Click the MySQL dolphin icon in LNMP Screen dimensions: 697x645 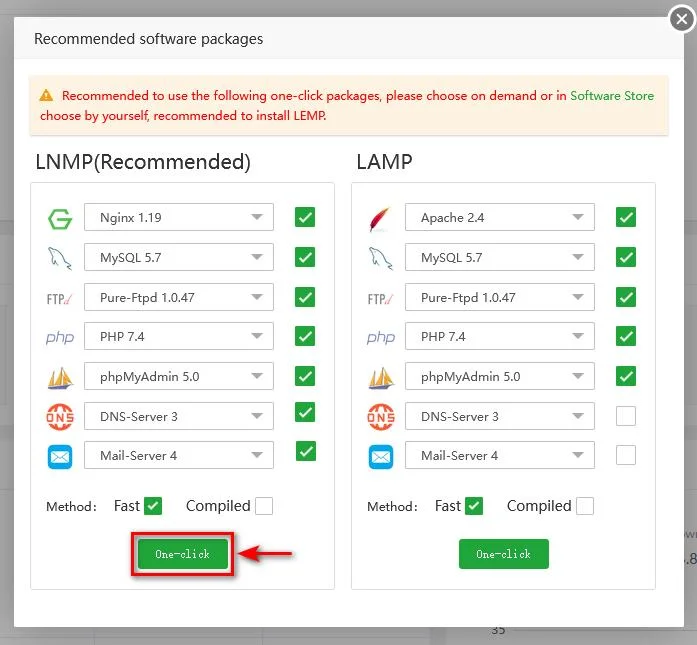click(59, 258)
